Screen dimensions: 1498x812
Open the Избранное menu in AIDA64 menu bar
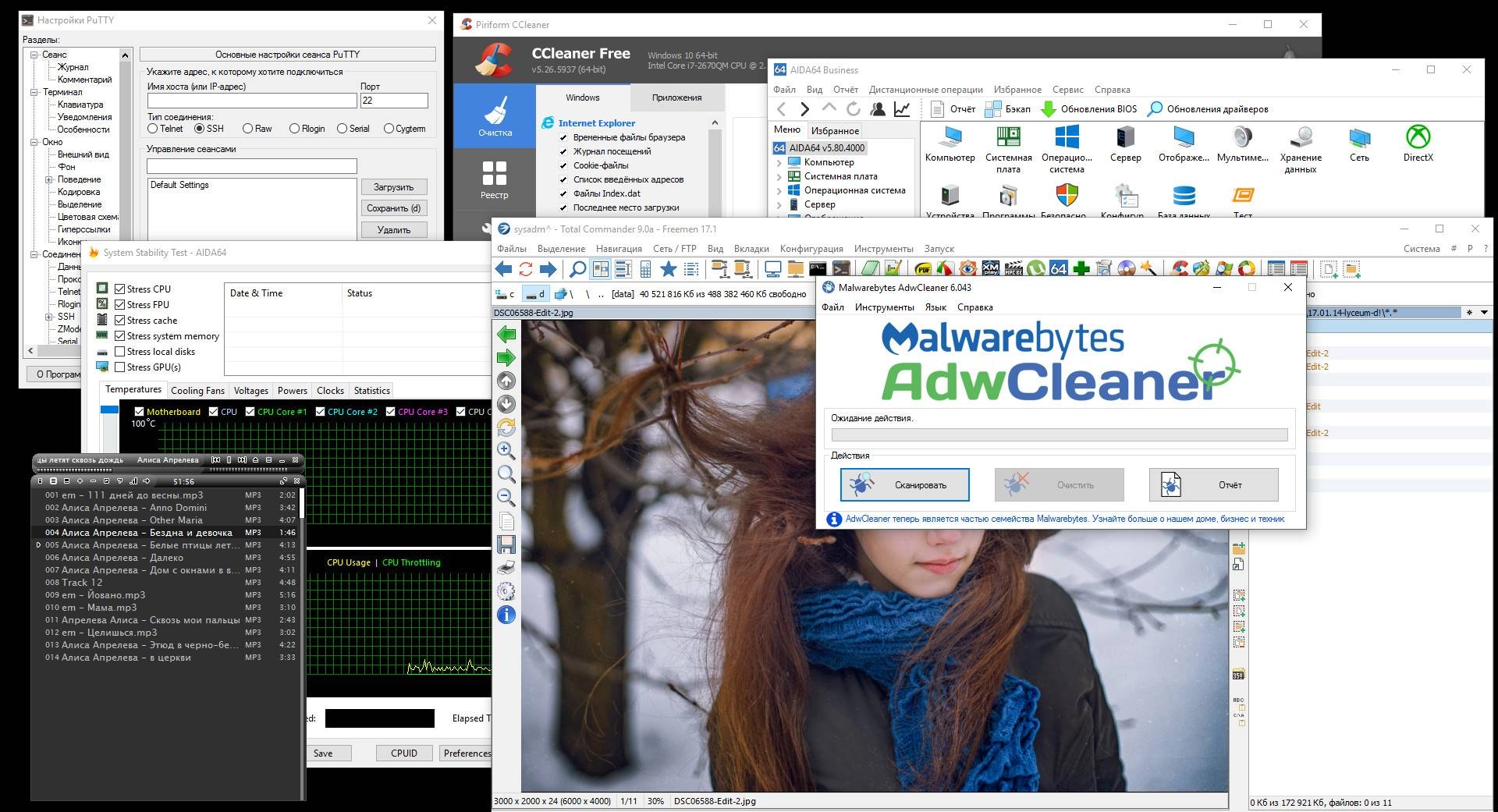click(1017, 90)
